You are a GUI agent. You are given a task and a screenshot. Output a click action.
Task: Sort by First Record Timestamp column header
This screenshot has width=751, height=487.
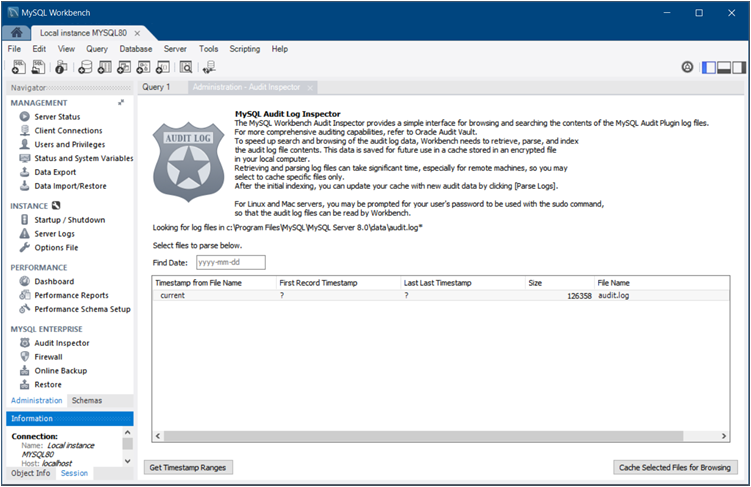tap(338, 283)
